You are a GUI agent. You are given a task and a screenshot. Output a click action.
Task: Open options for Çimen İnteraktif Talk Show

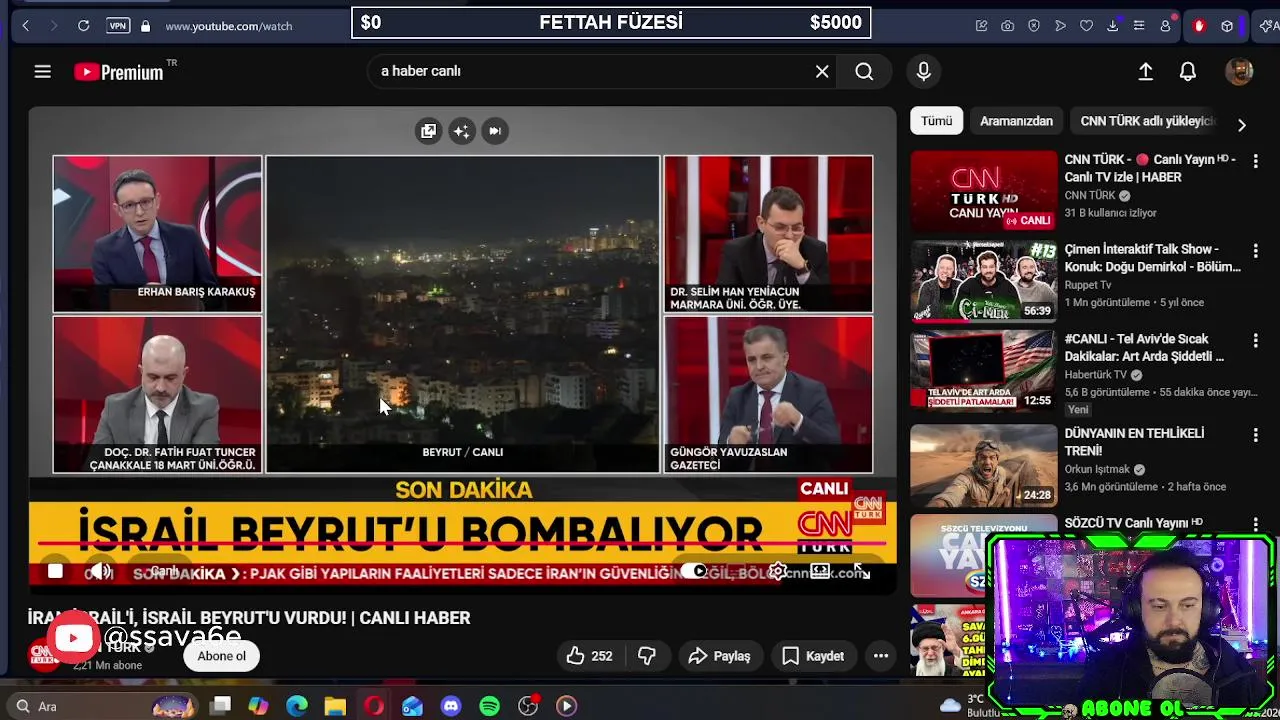1256,250
